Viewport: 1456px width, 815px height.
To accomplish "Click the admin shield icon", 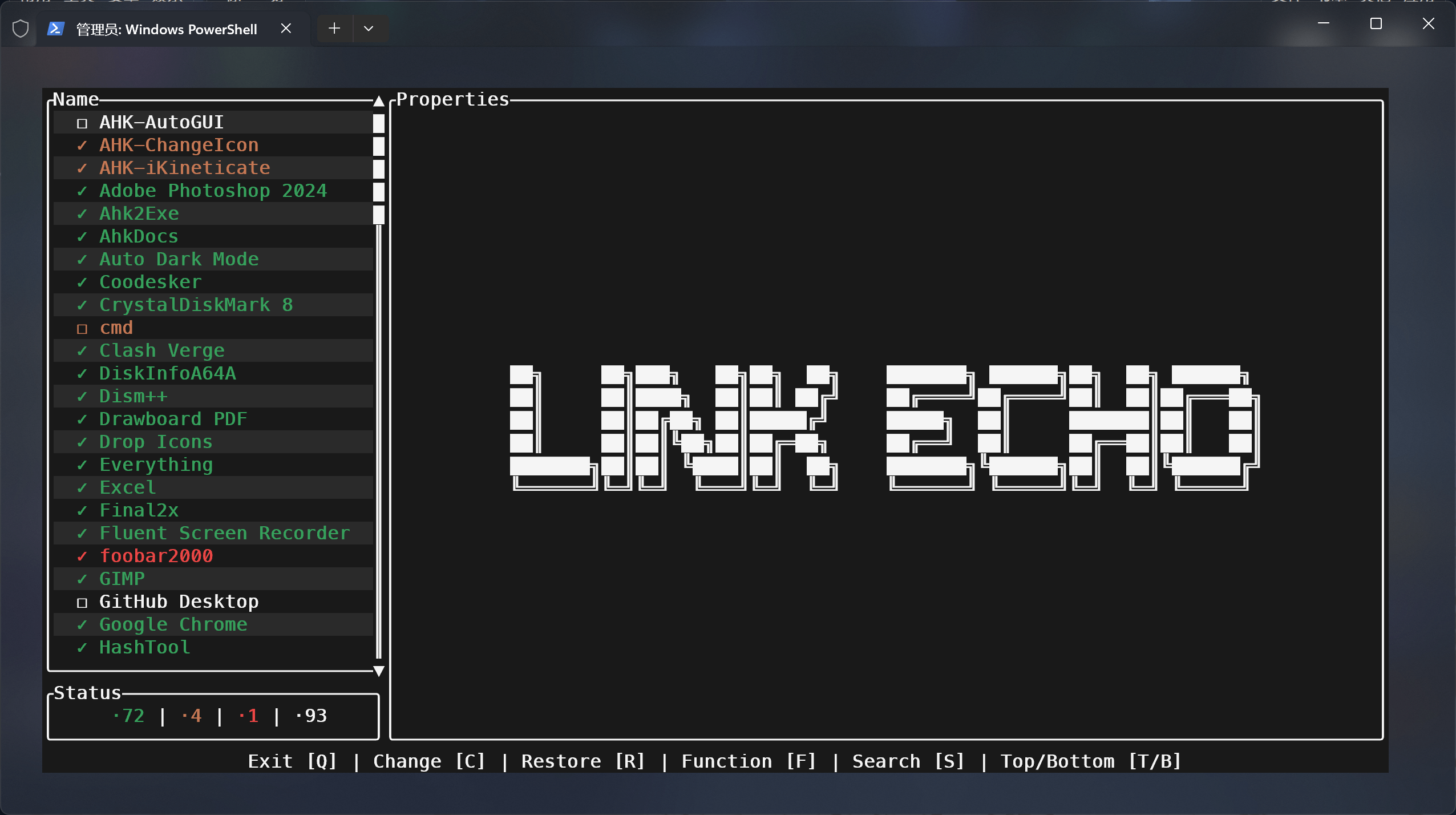I will [21, 29].
